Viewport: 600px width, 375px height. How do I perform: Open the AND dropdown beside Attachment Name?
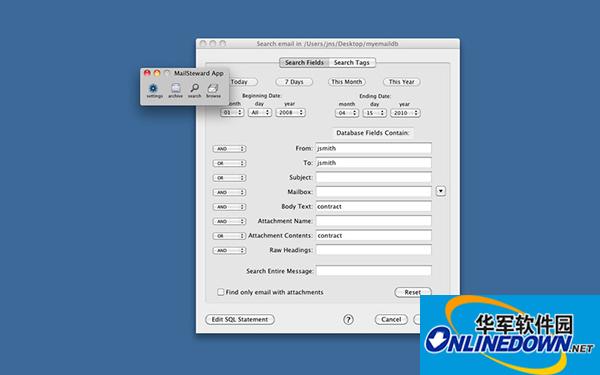click(x=229, y=221)
